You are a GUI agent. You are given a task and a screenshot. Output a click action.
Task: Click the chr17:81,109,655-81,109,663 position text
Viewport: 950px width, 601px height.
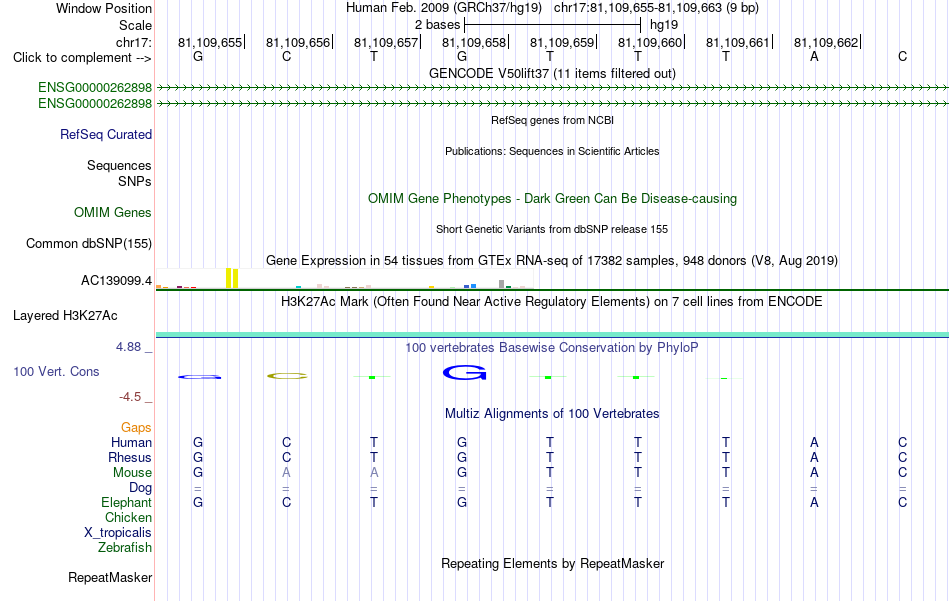click(656, 8)
